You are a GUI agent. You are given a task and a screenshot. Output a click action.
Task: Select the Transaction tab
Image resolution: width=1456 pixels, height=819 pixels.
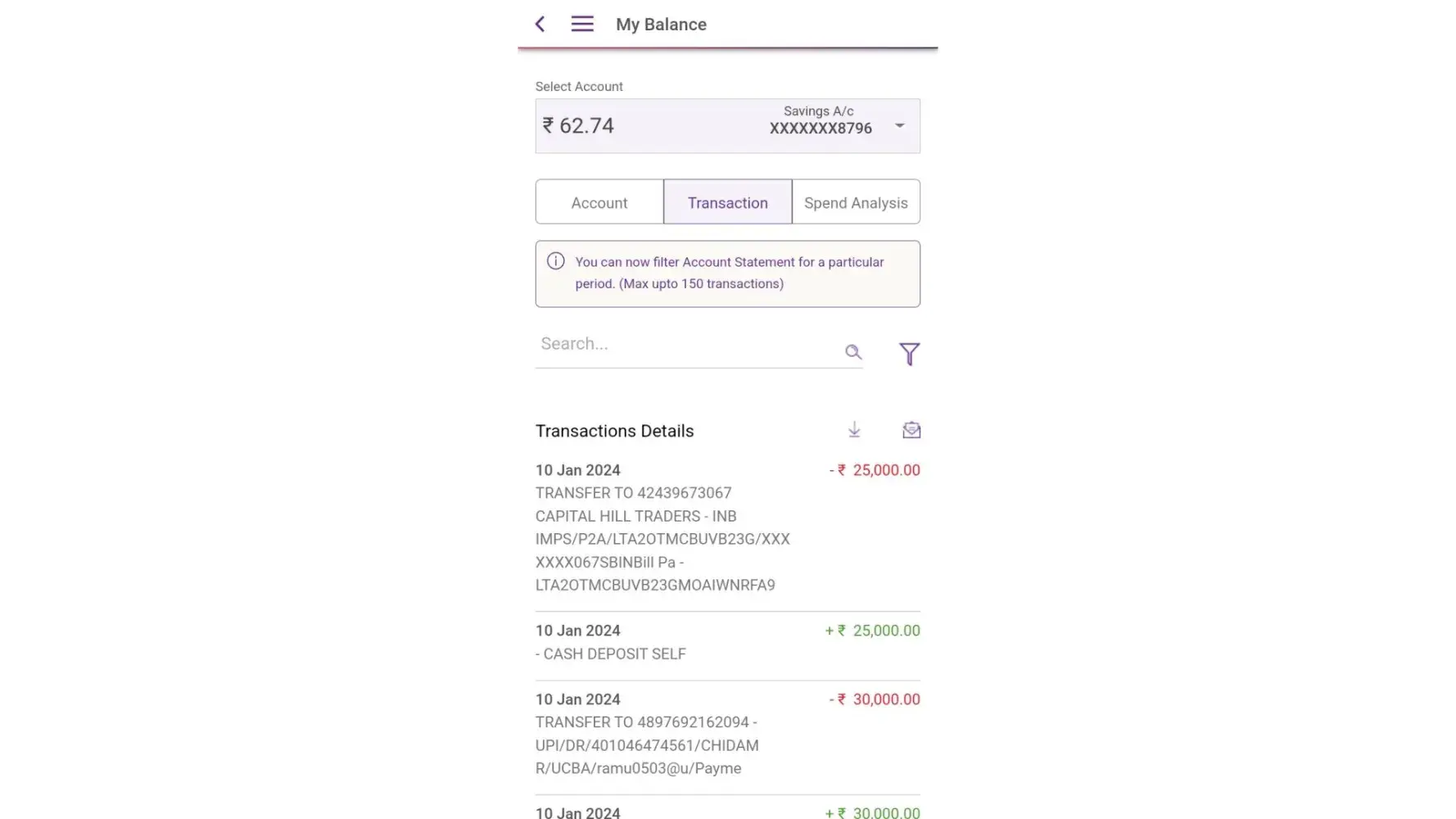point(728,202)
